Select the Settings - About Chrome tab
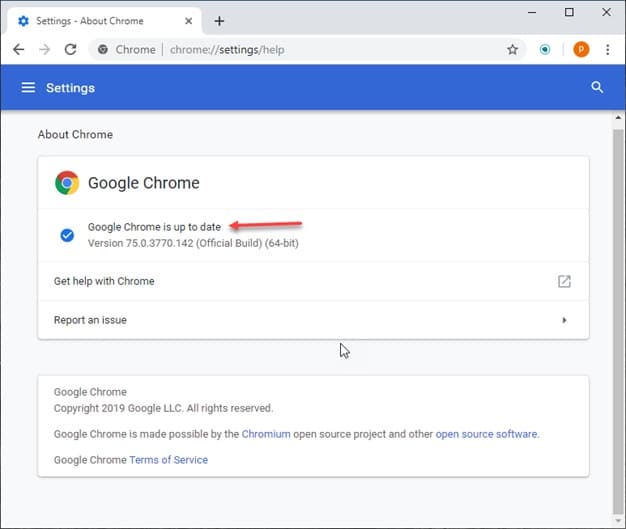Image resolution: width=626 pixels, height=529 pixels. (104, 21)
